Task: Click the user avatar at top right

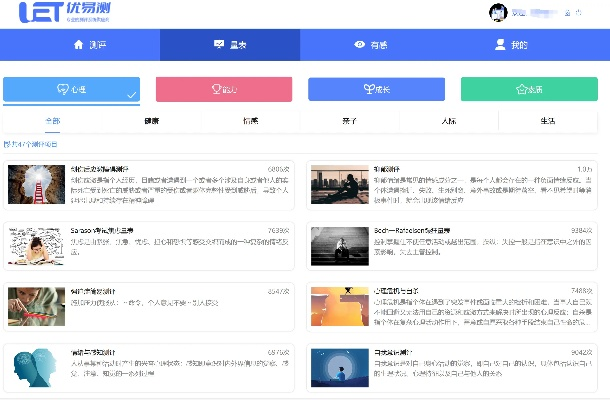Action: coord(497,12)
